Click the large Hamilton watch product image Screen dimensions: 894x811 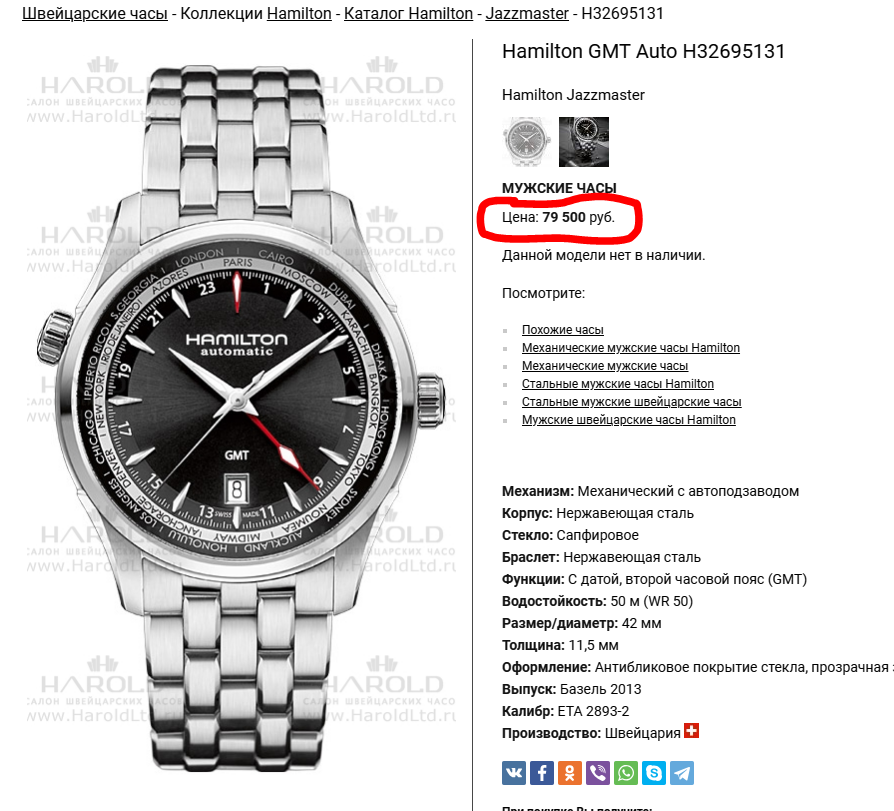241,416
